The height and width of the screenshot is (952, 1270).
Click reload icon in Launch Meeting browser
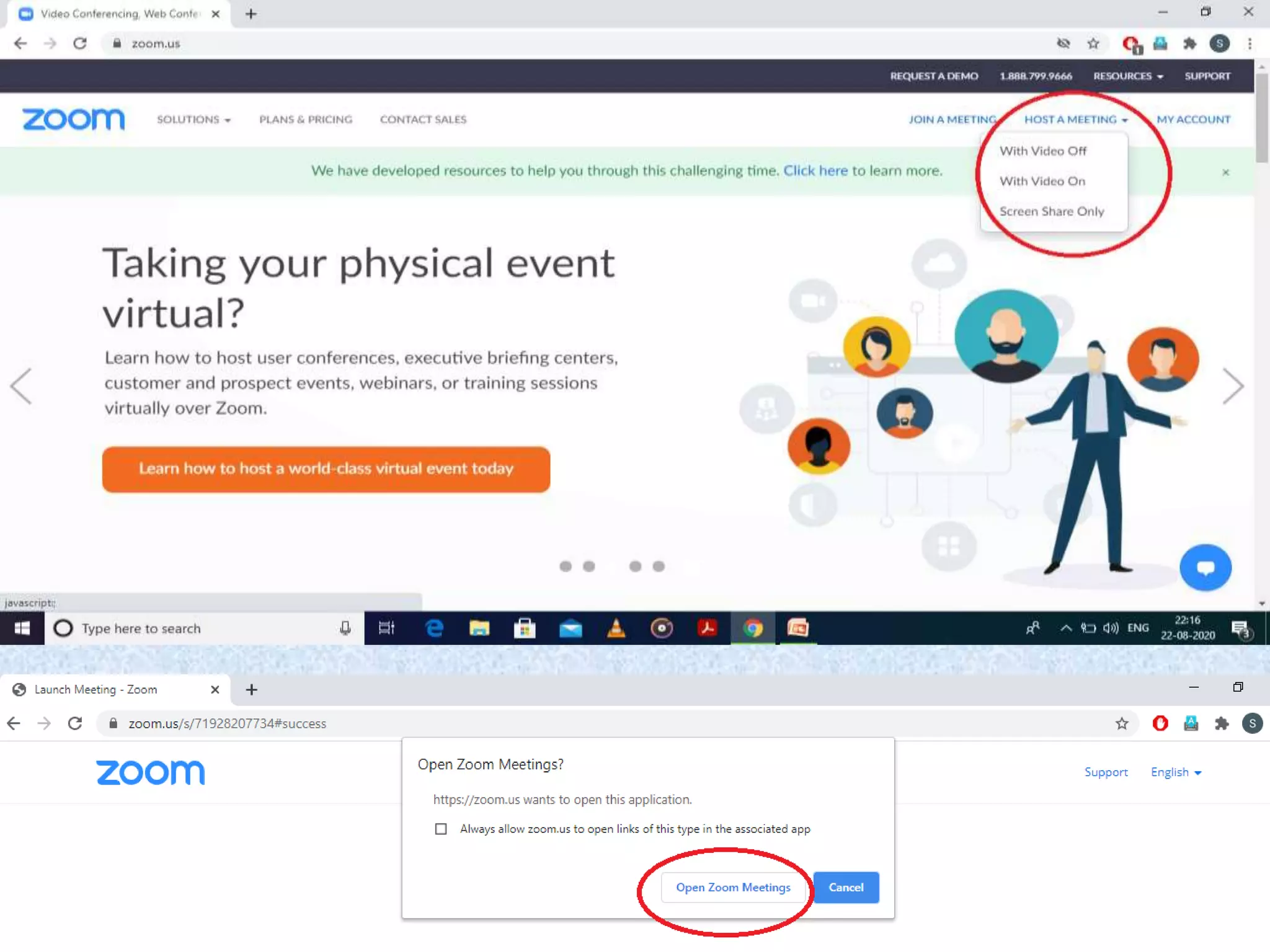click(x=75, y=723)
